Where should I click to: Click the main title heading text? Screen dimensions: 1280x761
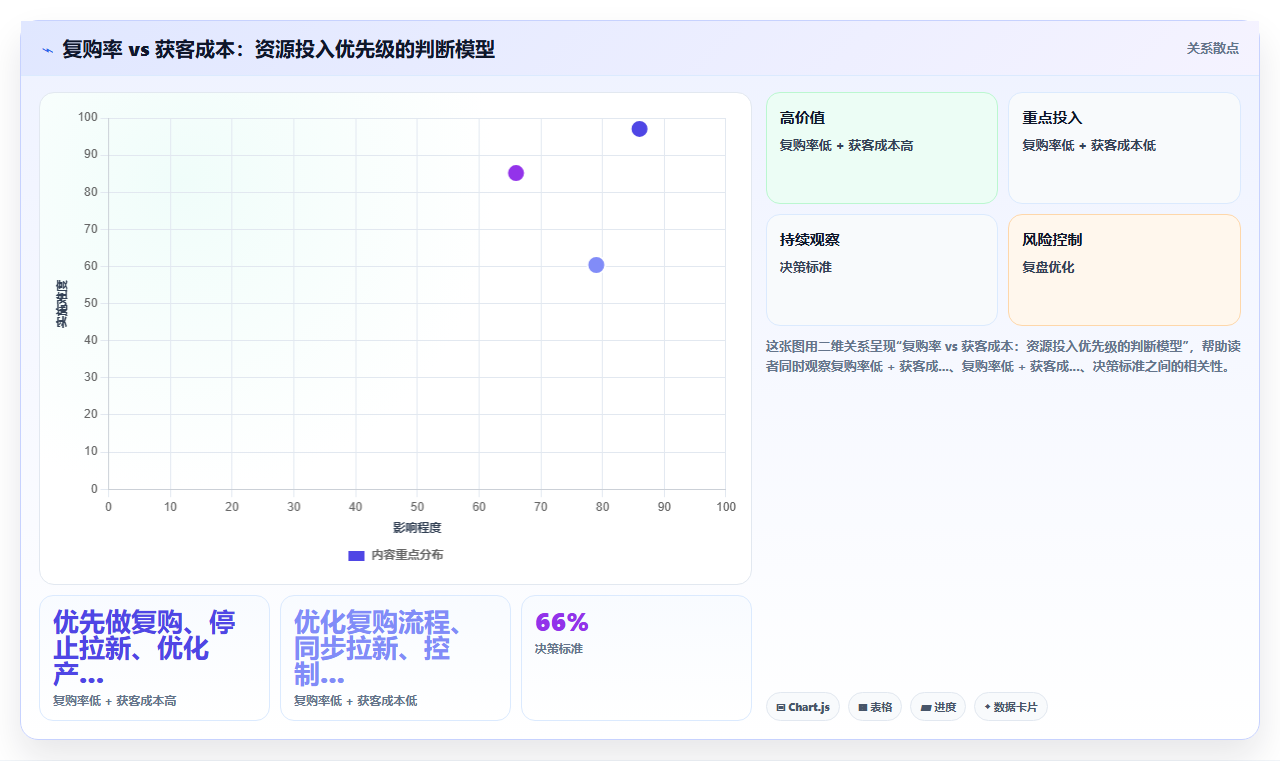click(x=278, y=49)
